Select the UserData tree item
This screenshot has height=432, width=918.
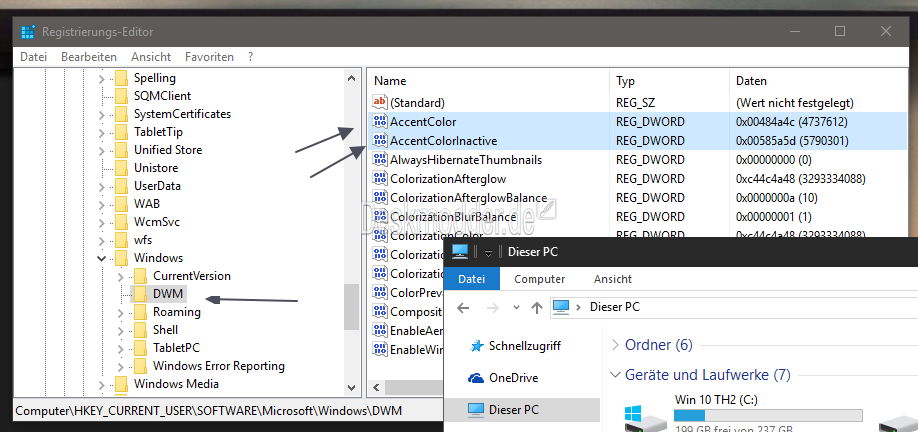point(157,186)
